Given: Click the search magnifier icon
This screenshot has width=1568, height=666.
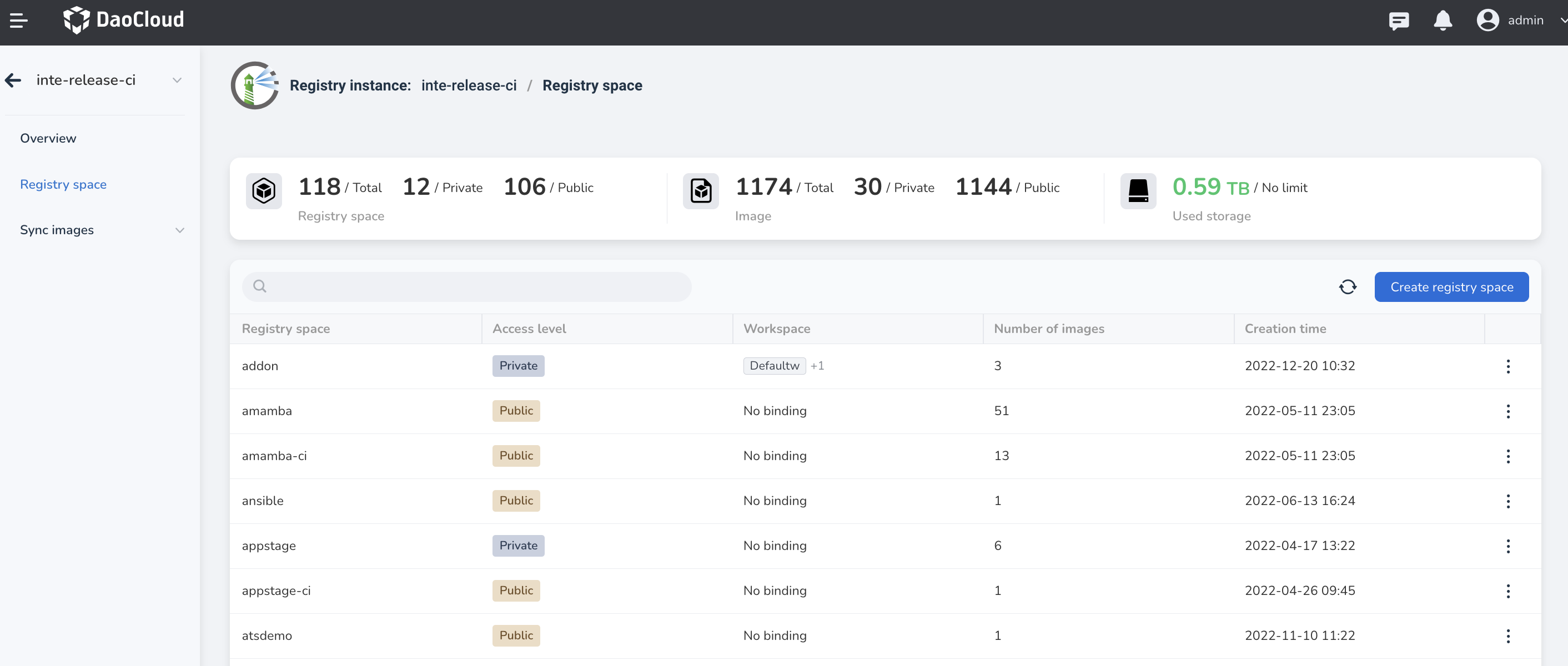Looking at the screenshot, I should [260, 286].
